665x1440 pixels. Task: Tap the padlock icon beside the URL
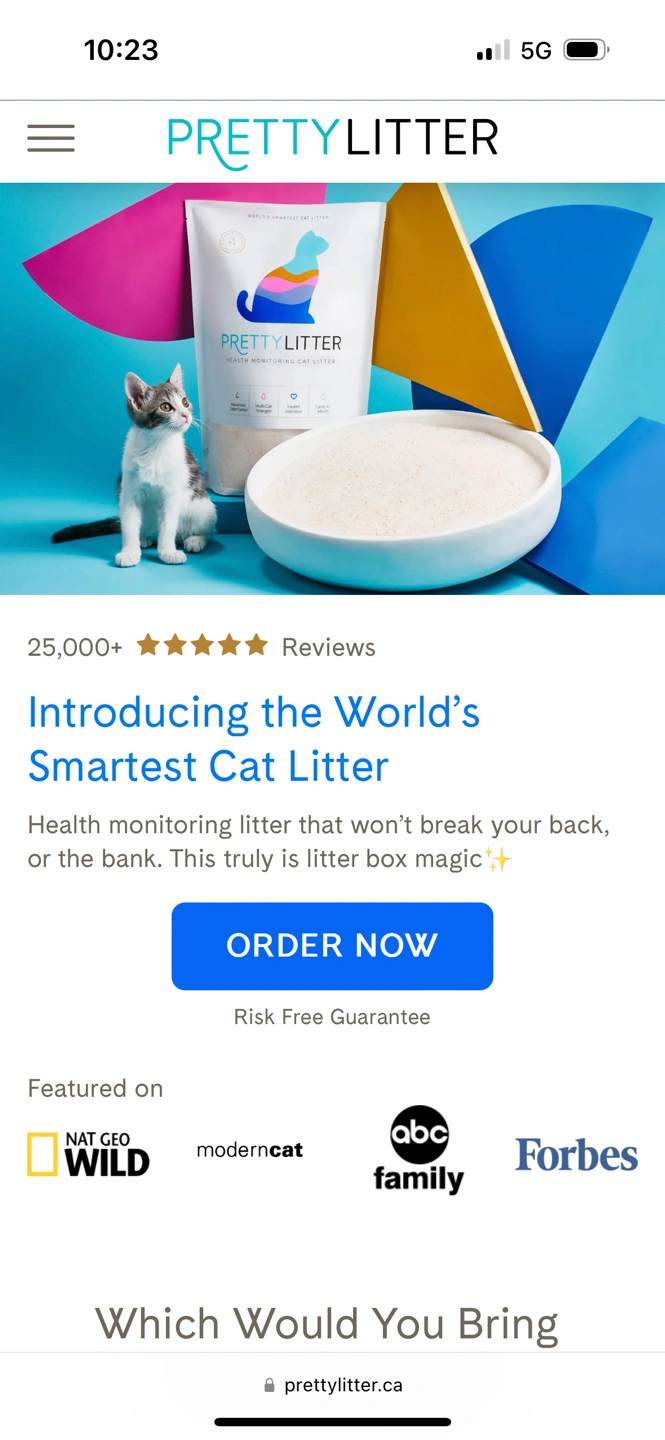click(269, 1386)
